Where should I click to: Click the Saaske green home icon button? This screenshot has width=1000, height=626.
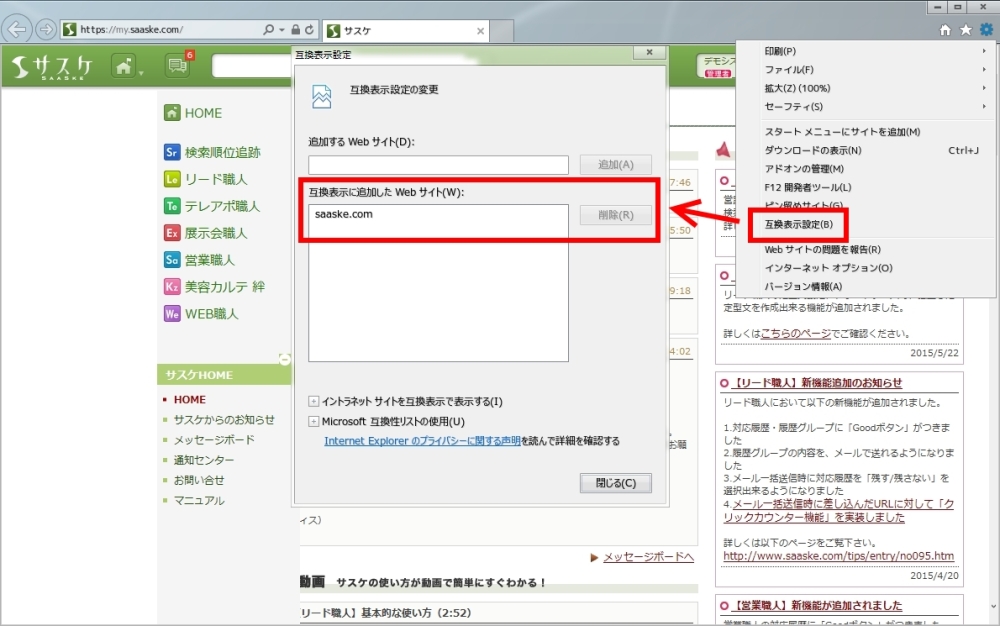pyautogui.click(x=125, y=67)
